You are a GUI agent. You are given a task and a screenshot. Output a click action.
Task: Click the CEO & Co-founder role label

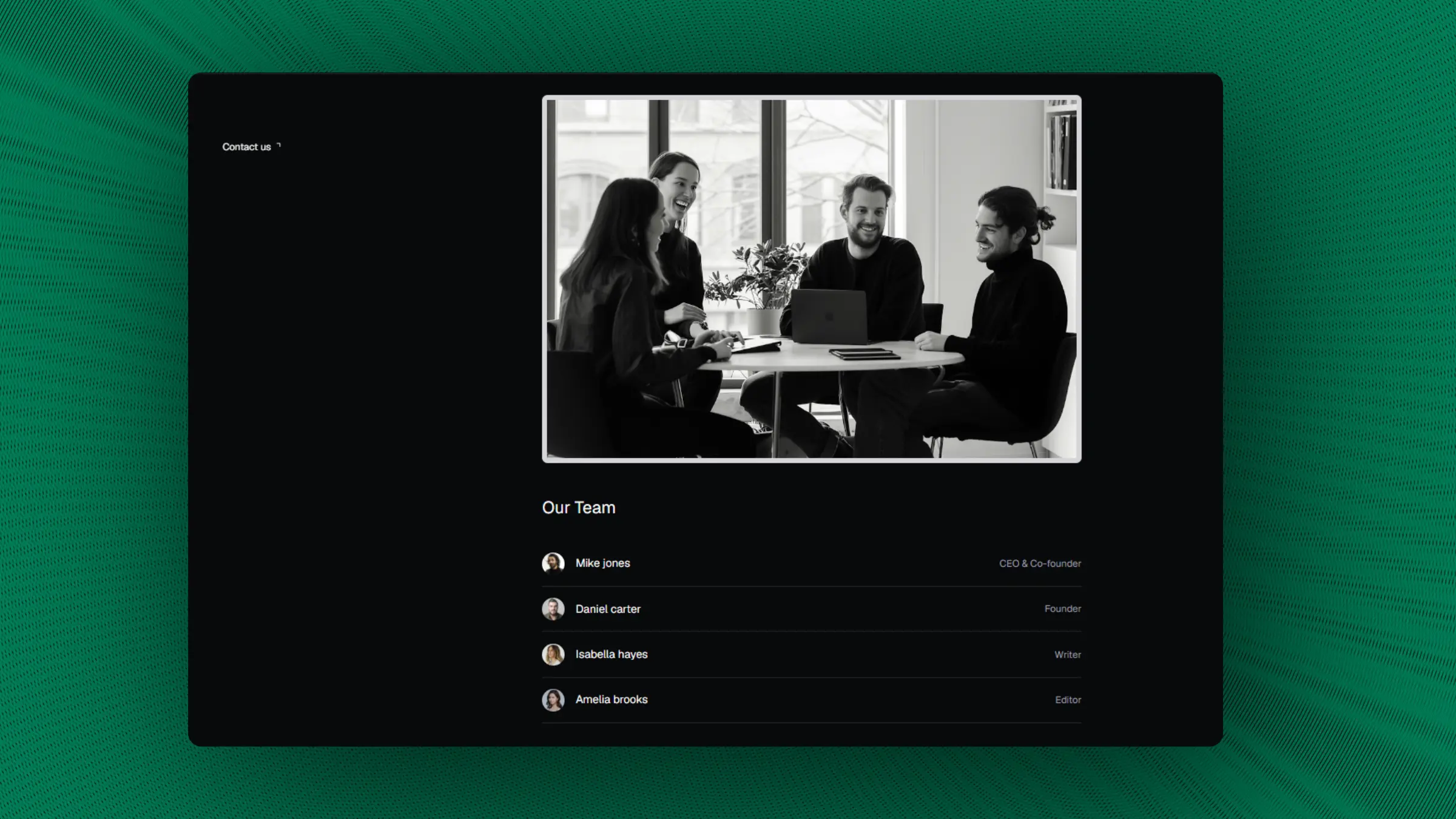1040,564
